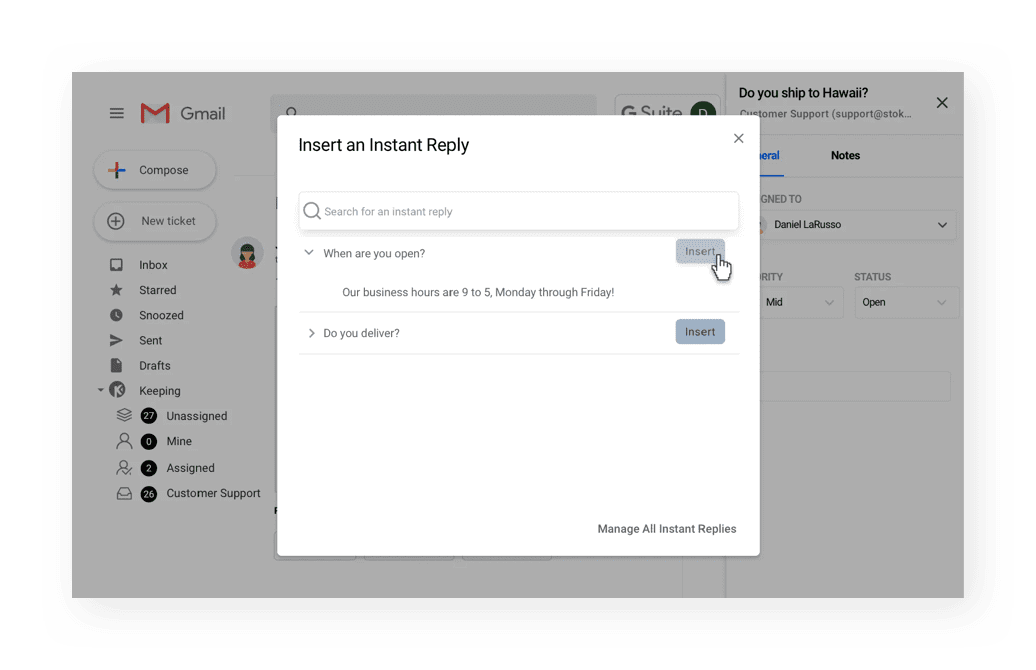Click the search for an instant reply field
Screen dimensions: 1036x670
pyautogui.click(x=519, y=211)
